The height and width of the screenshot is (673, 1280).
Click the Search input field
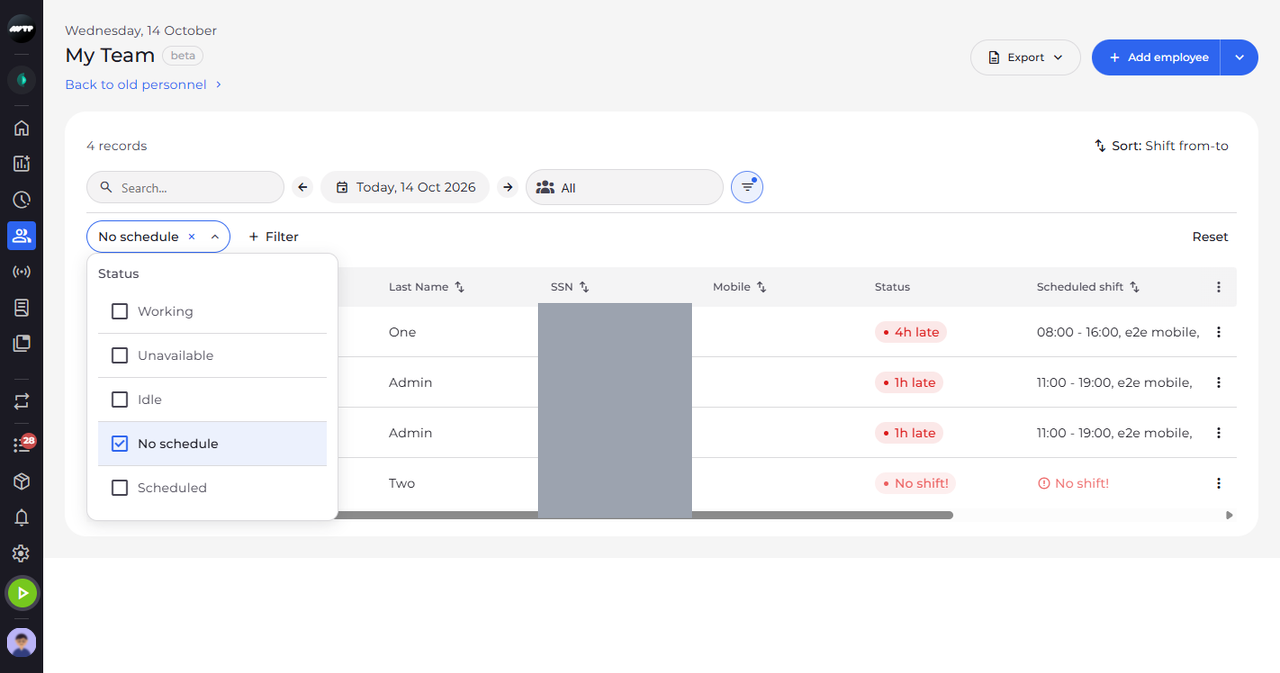[185, 187]
